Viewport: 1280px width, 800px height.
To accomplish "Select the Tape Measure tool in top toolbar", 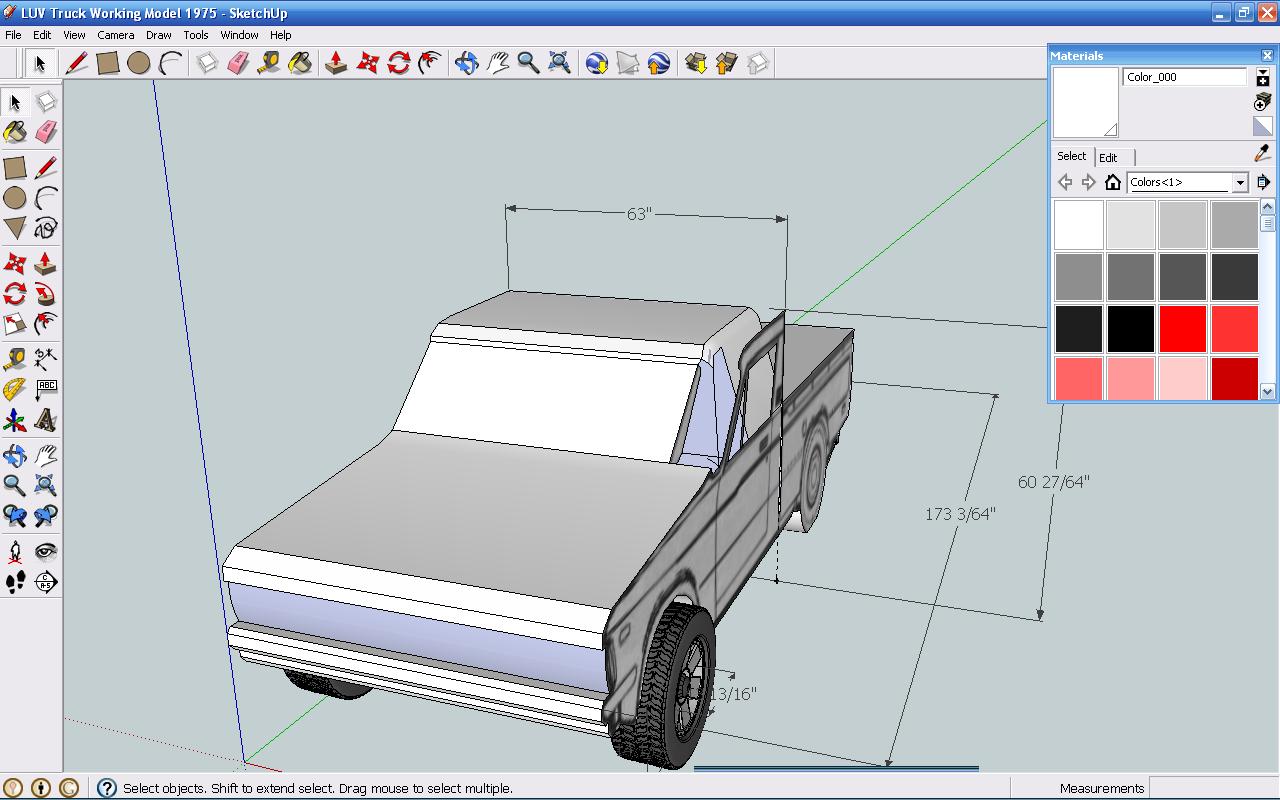I will [269, 63].
